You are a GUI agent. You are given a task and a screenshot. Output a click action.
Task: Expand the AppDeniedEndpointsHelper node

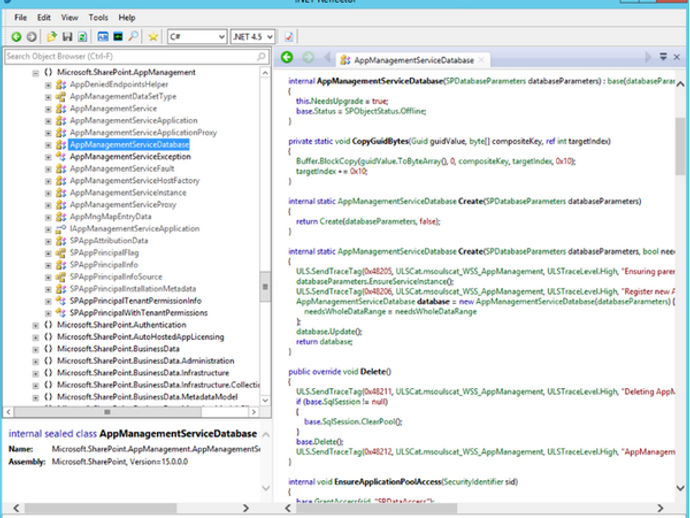tap(48, 85)
